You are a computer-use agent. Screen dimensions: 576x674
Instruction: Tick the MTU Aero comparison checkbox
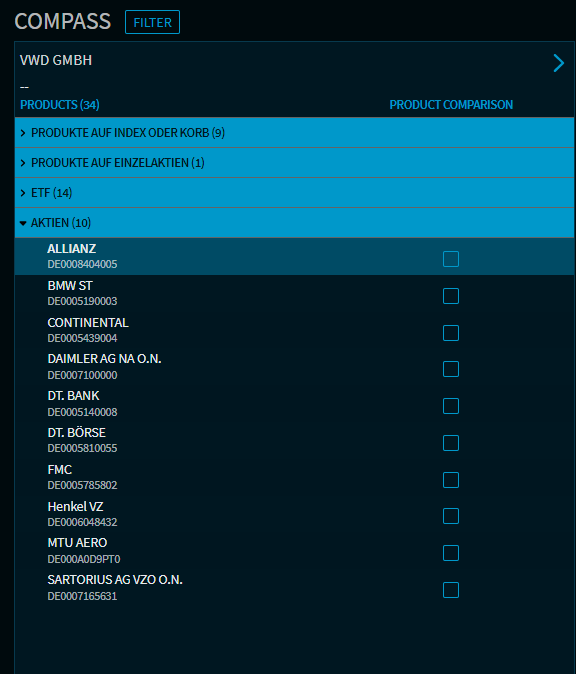click(x=451, y=553)
